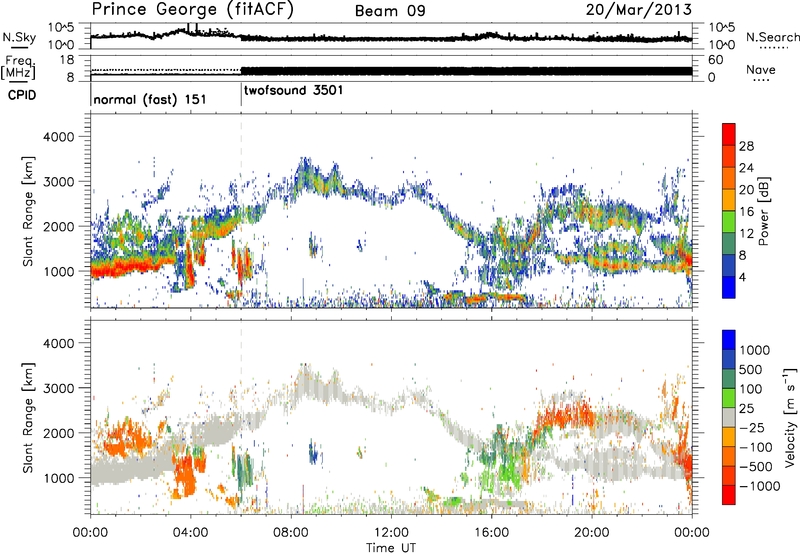Click the 'Prince George (fitACF)' plot title
This screenshot has width=800, height=554.
pos(192,10)
